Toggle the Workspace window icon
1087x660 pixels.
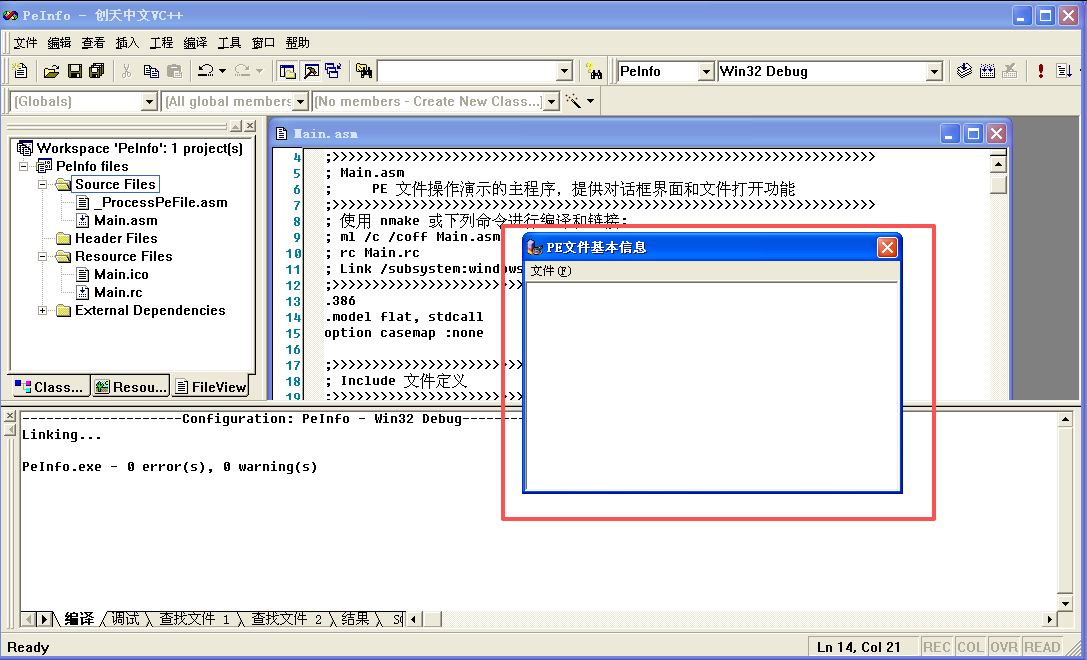(287, 71)
